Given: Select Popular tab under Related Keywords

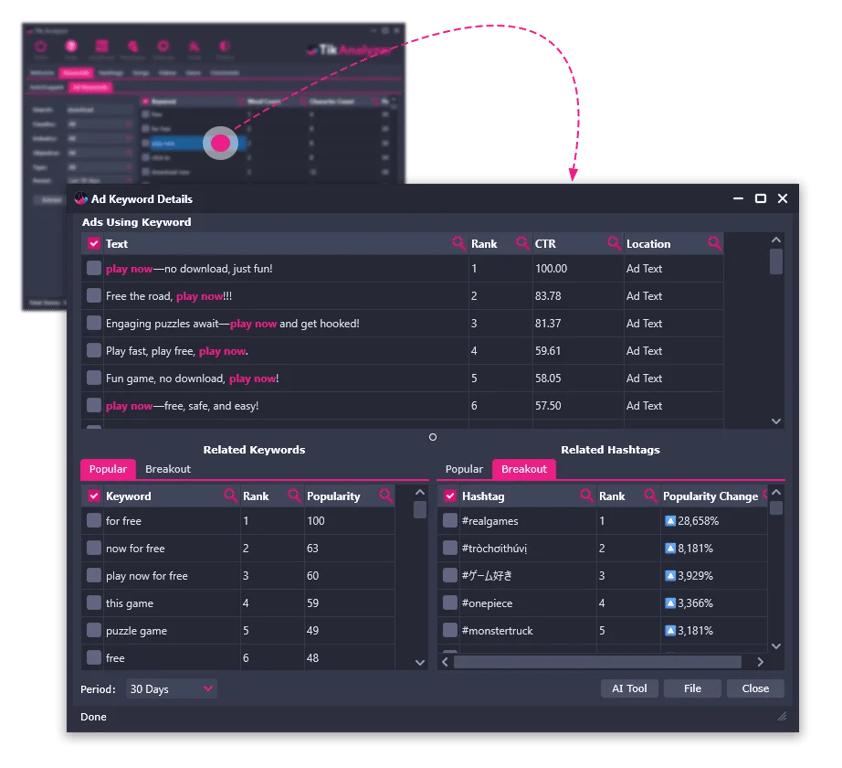Looking at the screenshot, I should (x=108, y=469).
